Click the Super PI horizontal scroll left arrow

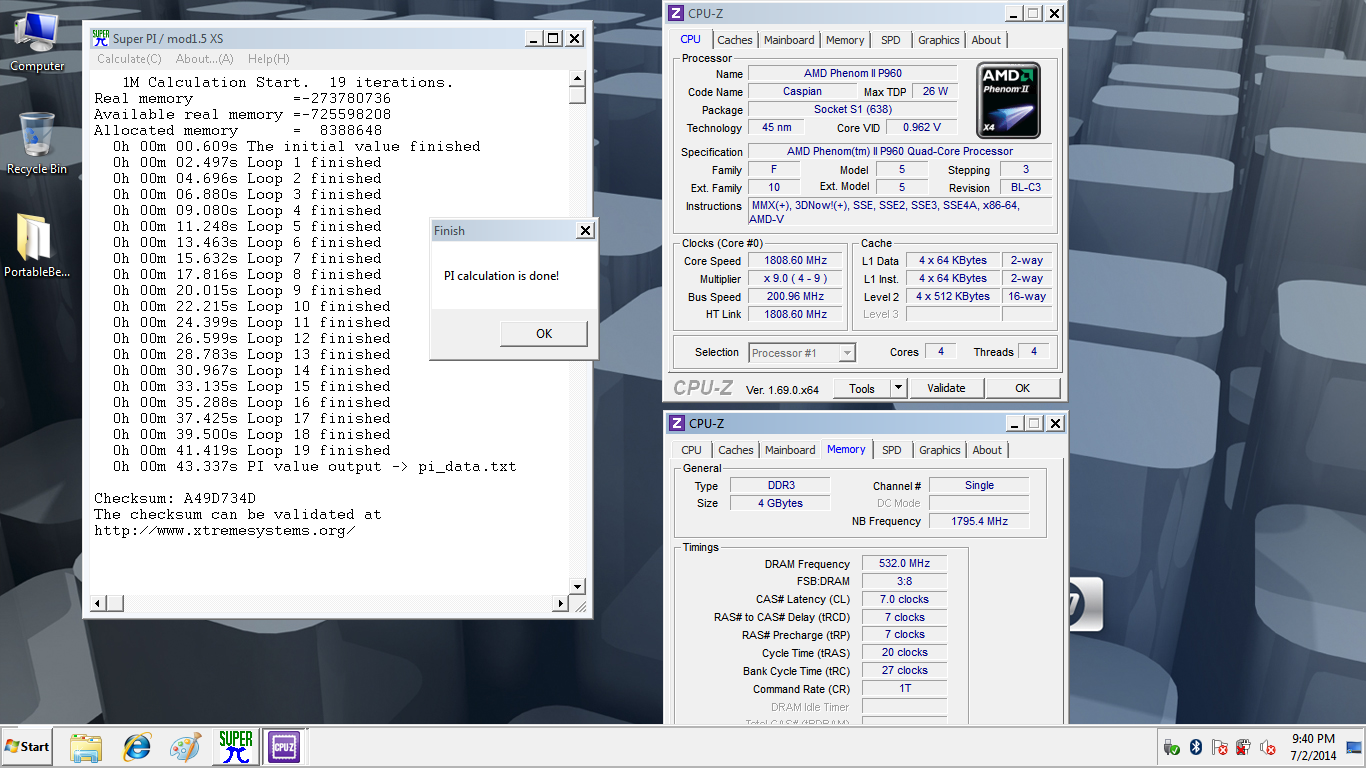coord(98,604)
